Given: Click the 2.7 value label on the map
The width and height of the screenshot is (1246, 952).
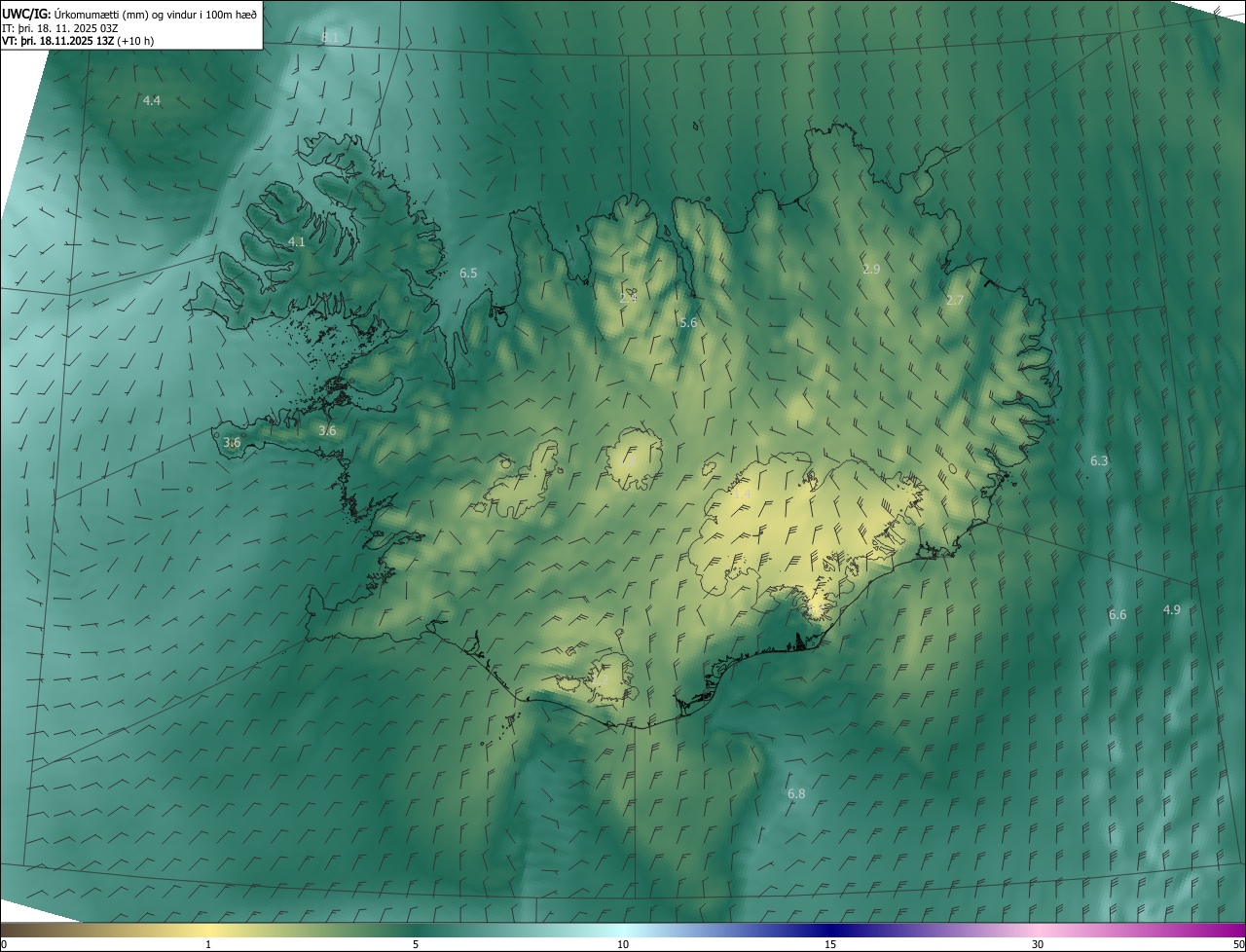Looking at the screenshot, I should pos(955,300).
